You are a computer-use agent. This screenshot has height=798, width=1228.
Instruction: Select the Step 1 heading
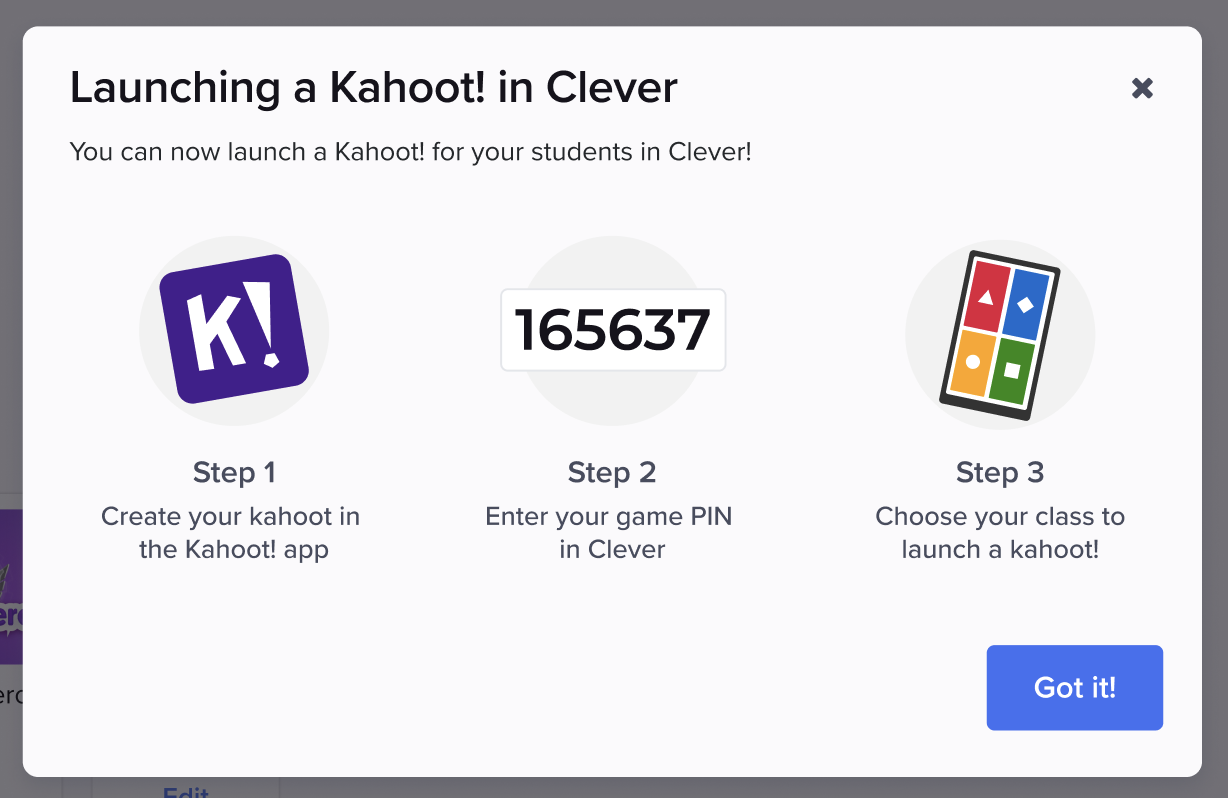233,472
